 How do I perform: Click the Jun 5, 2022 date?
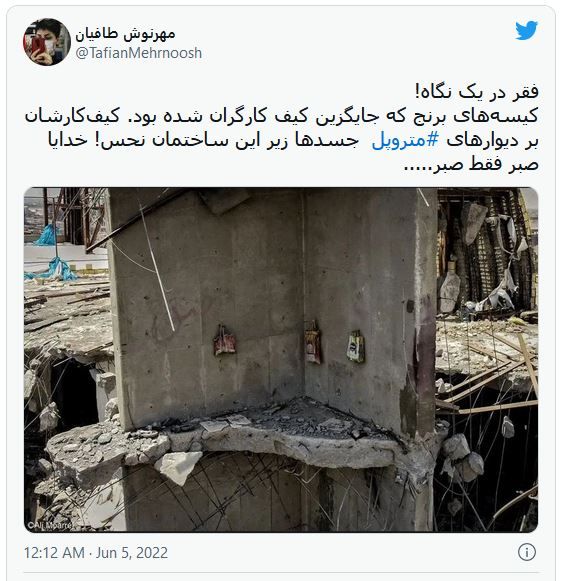click(132, 552)
